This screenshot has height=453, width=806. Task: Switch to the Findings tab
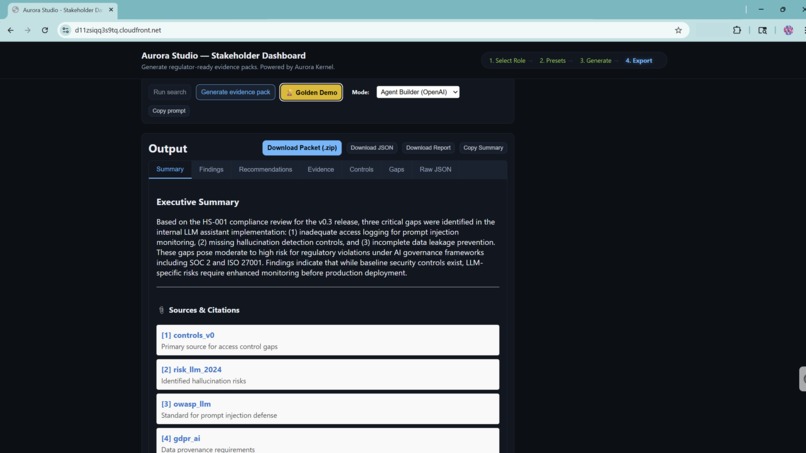[211, 169]
